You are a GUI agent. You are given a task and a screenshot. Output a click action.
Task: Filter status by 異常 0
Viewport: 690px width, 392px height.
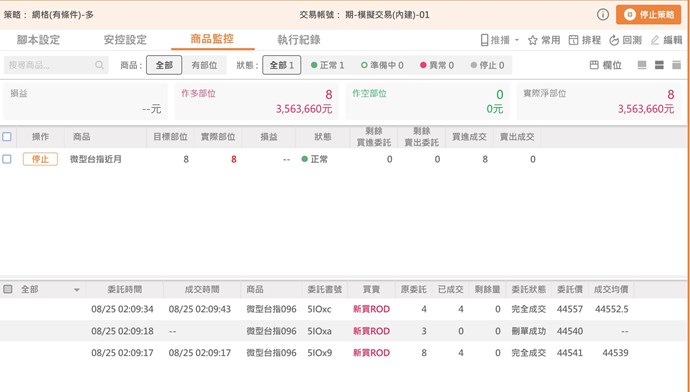[x=437, y=65]
